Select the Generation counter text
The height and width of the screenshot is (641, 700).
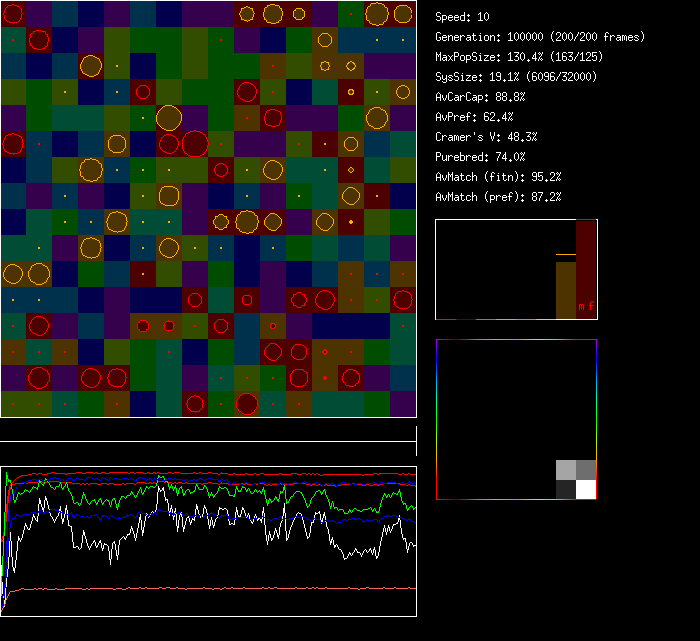(x=540, y=37)
